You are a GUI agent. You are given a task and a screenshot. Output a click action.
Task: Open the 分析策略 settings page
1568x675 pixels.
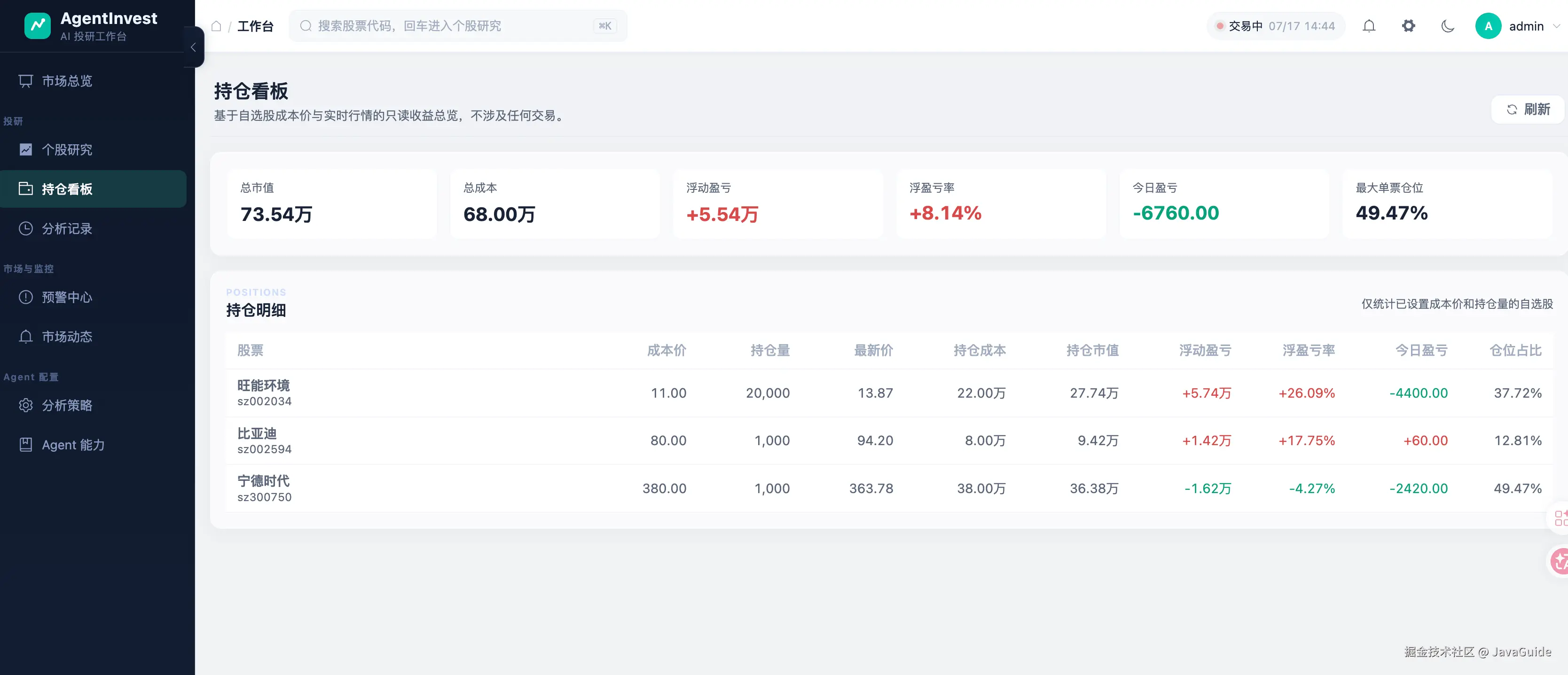pyautogui.click(x=93, y=405)
